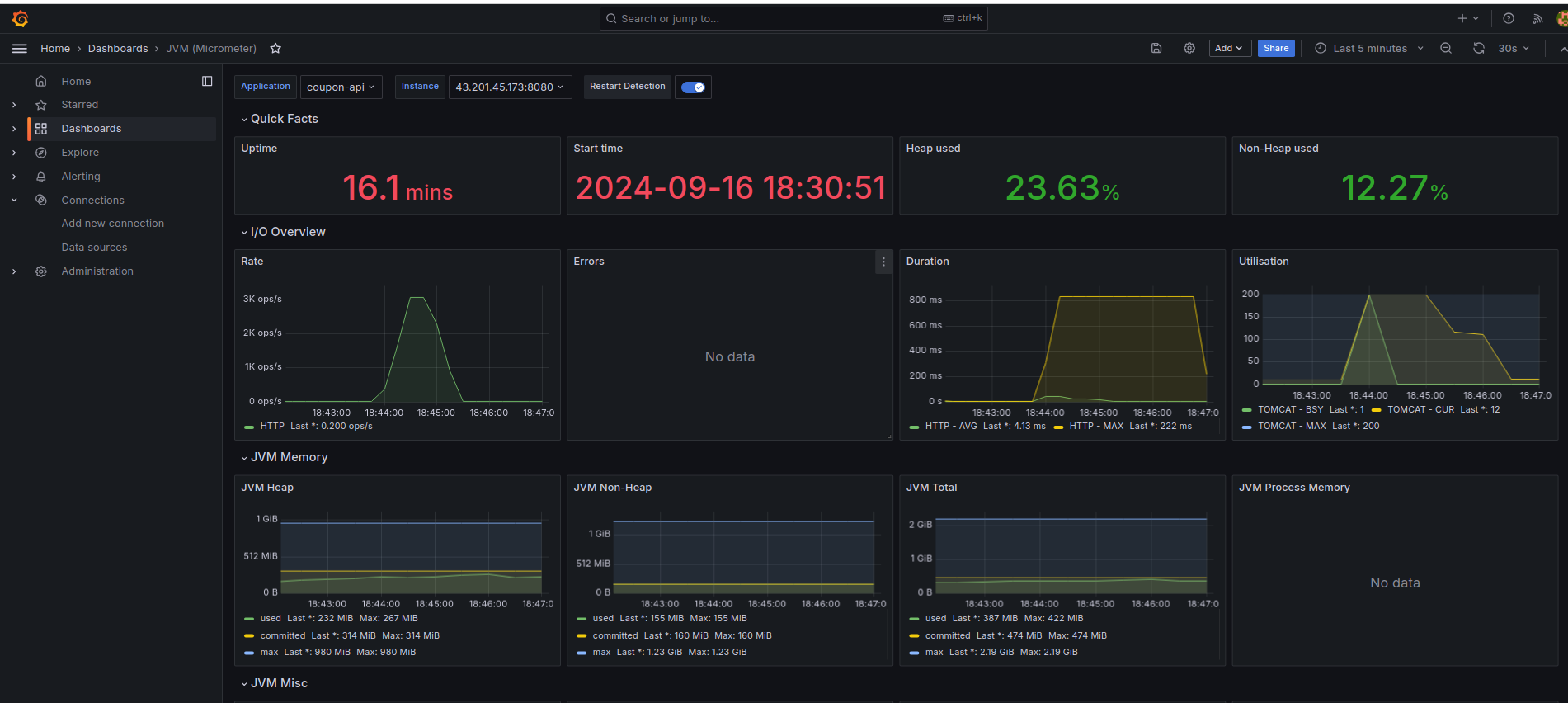
Task: Open the 30s refresh interval dropdown
Action: click(x=1514, y=49)
